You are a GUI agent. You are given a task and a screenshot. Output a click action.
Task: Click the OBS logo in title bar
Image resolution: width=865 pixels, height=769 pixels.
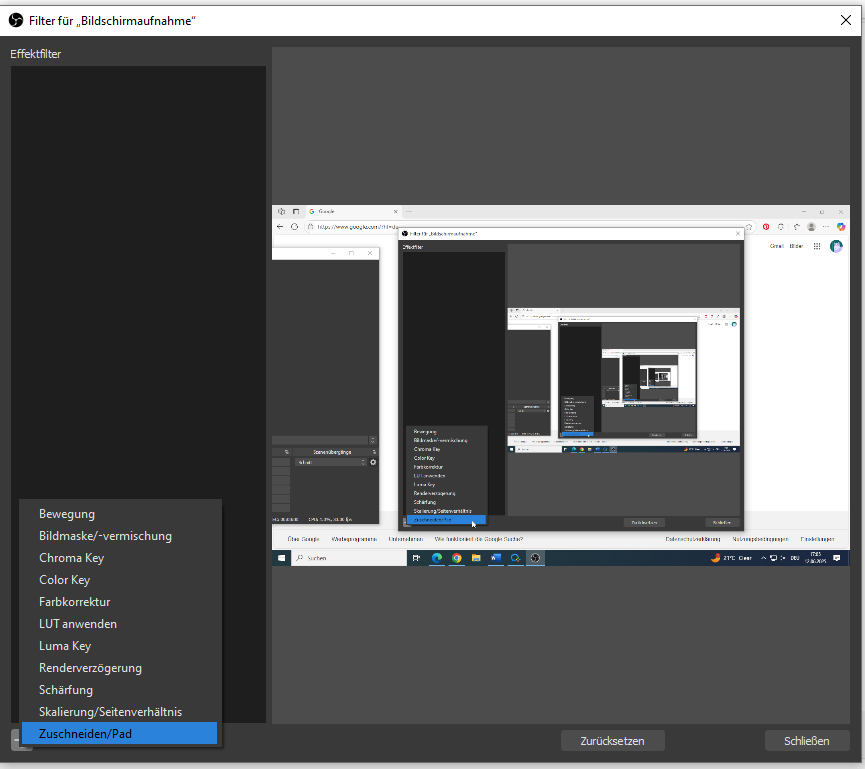click(x=16, y=20)
